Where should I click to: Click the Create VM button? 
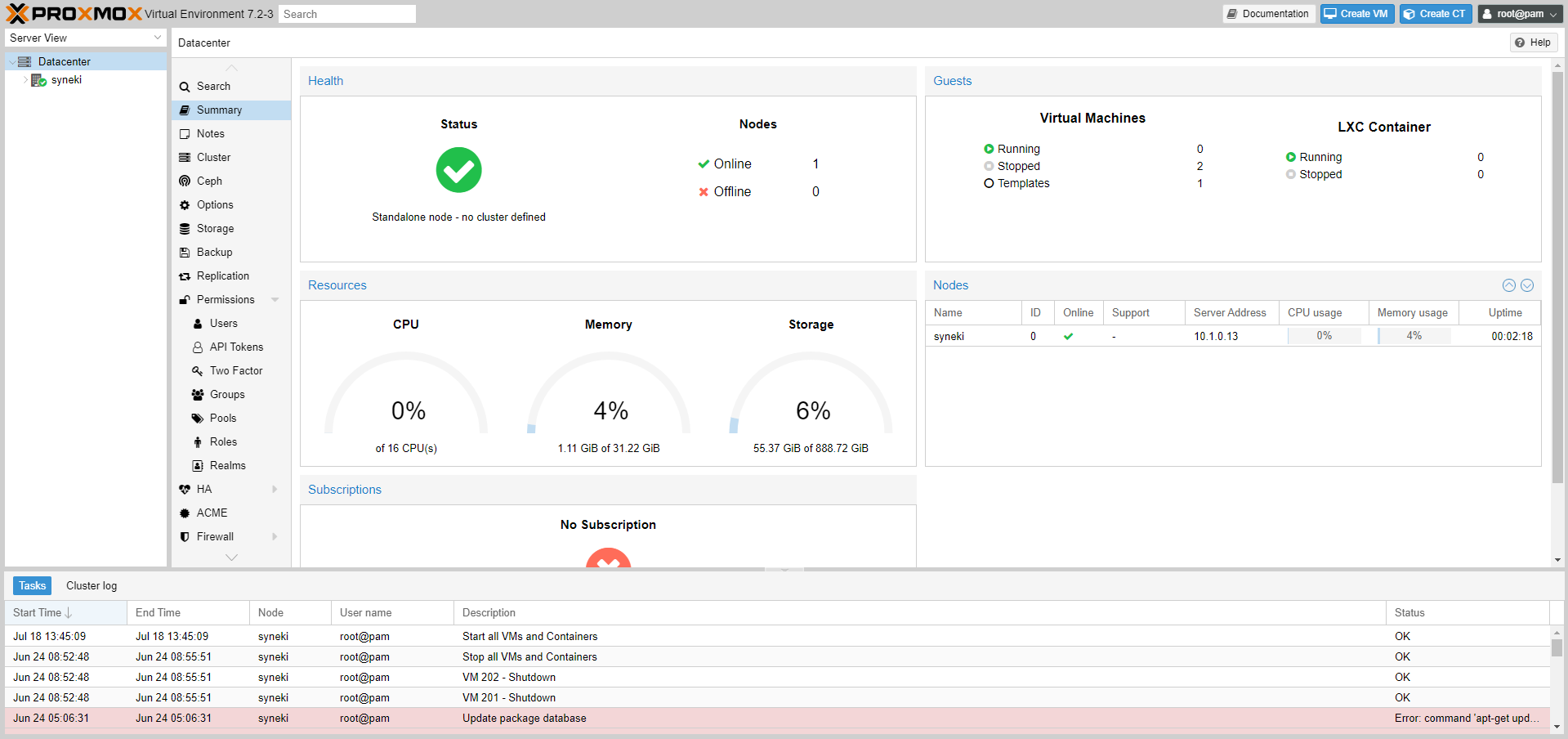click(x=1357, y=14)
